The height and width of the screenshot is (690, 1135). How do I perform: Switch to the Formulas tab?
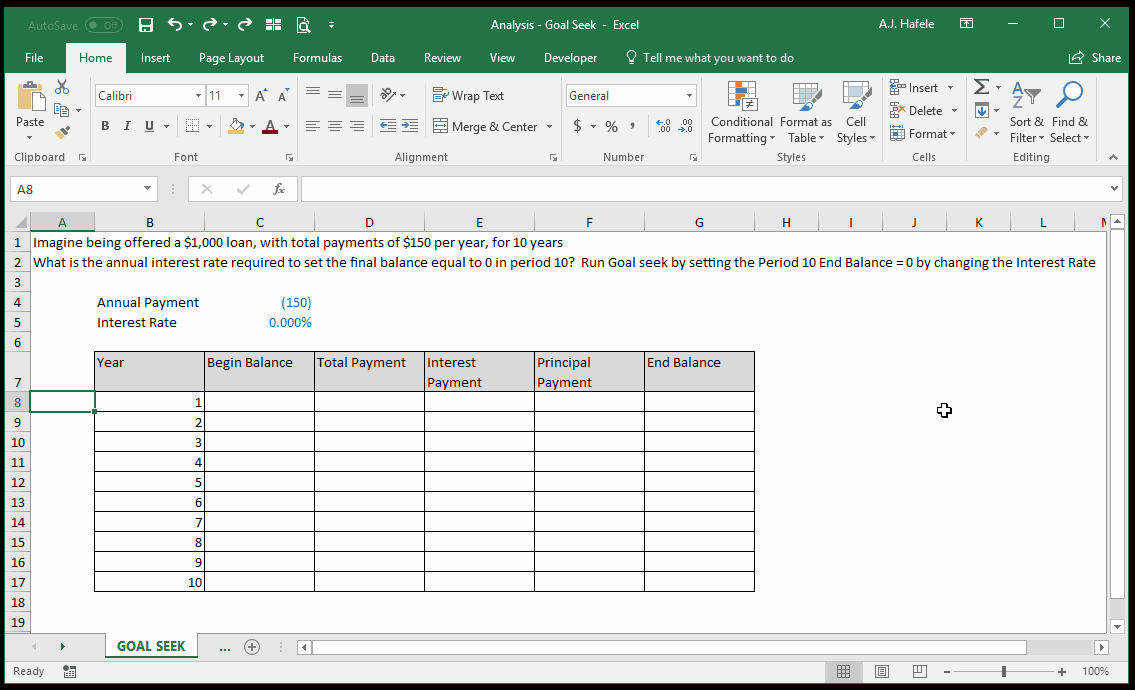317,58
